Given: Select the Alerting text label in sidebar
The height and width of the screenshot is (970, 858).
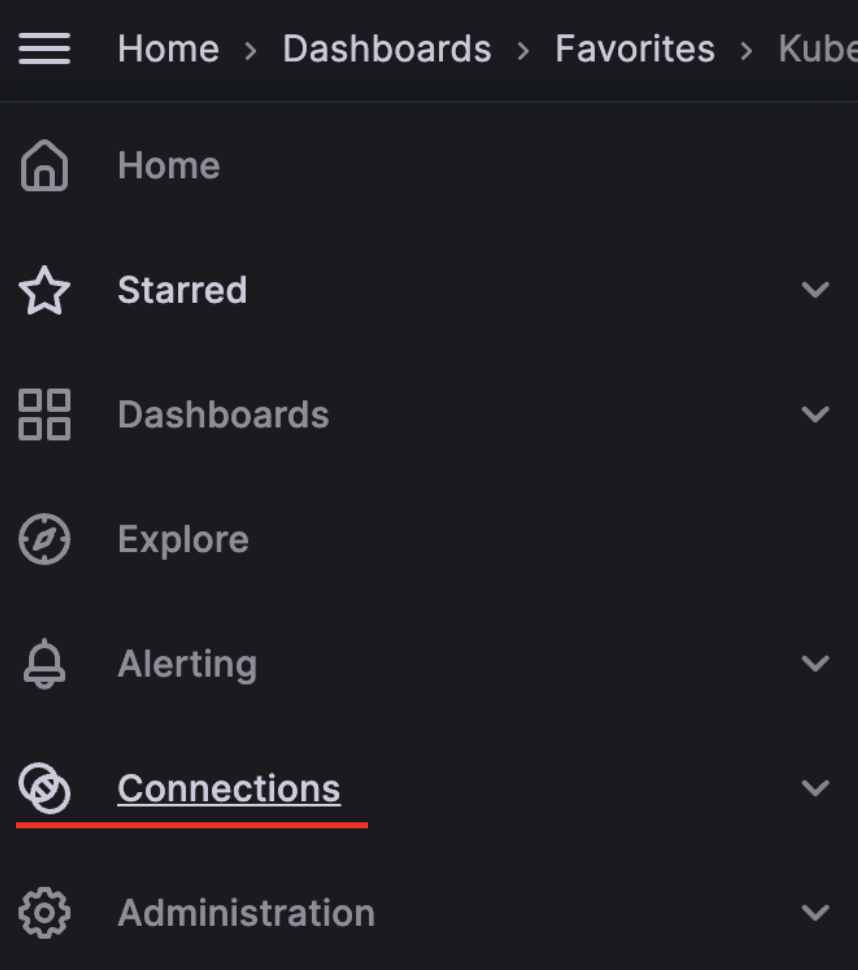Looking at the screenshot, I should pyautogui.click(x=187, y=664).
